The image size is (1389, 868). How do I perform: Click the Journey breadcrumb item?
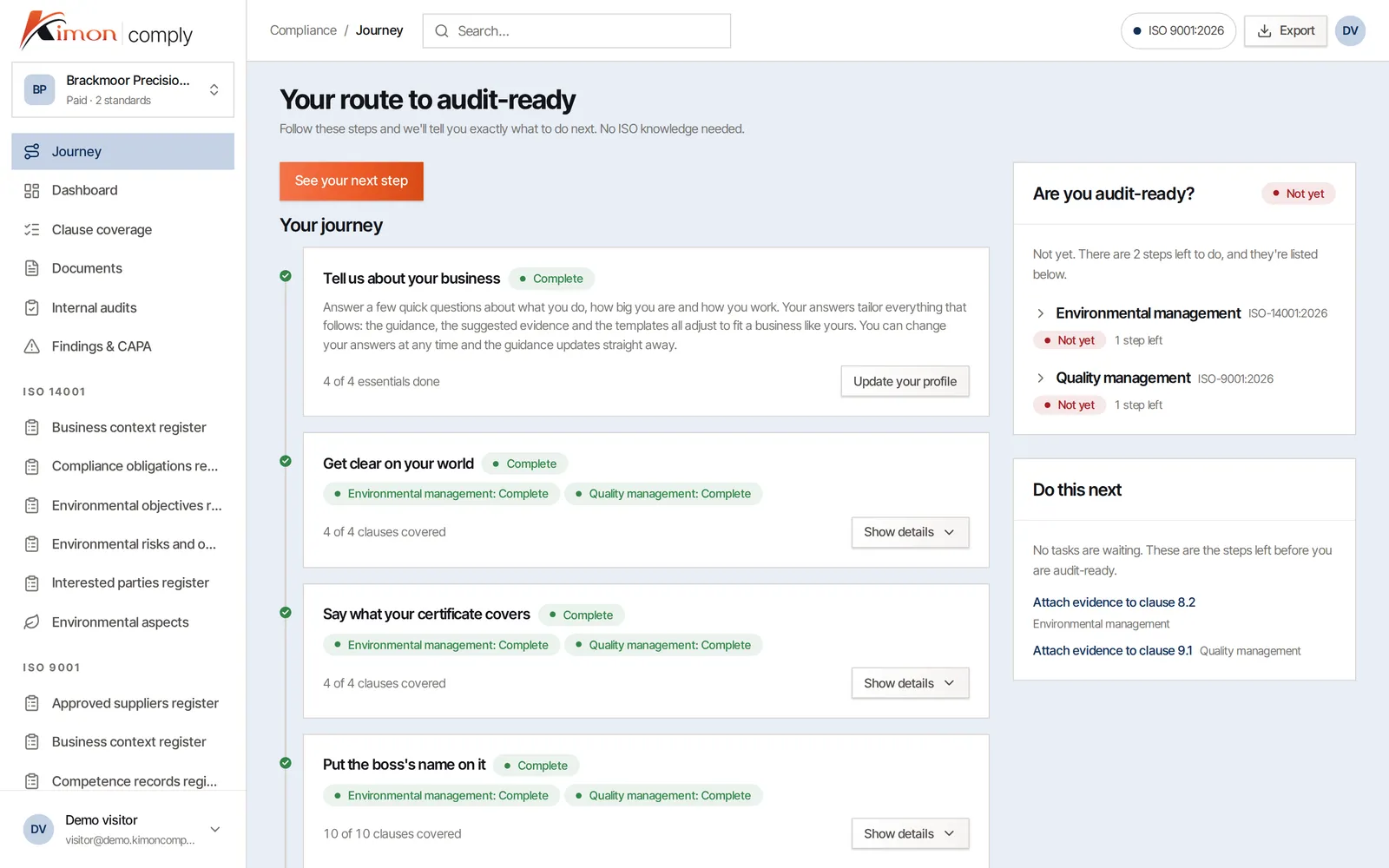[x=379, y=30]
